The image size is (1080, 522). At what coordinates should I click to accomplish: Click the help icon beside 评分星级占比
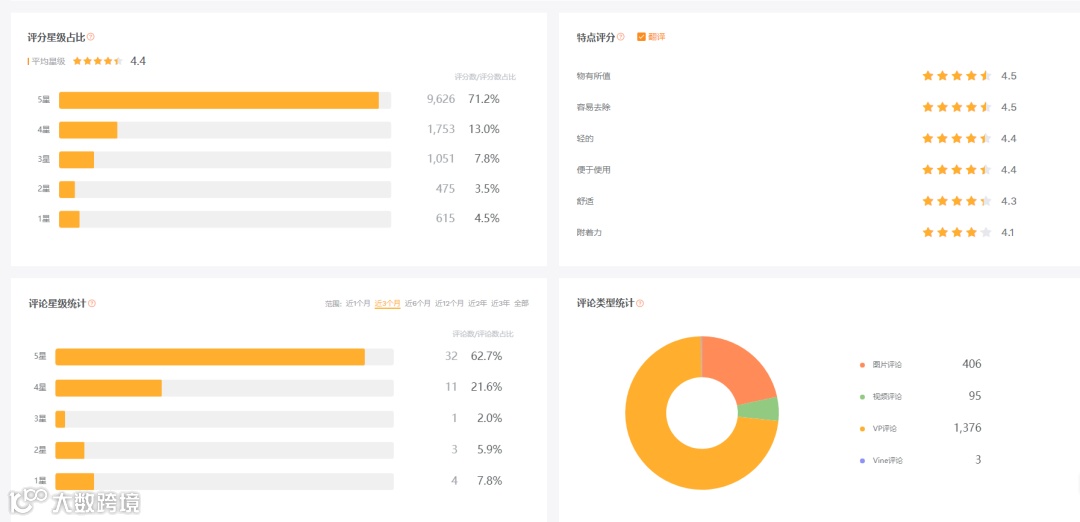91,36
